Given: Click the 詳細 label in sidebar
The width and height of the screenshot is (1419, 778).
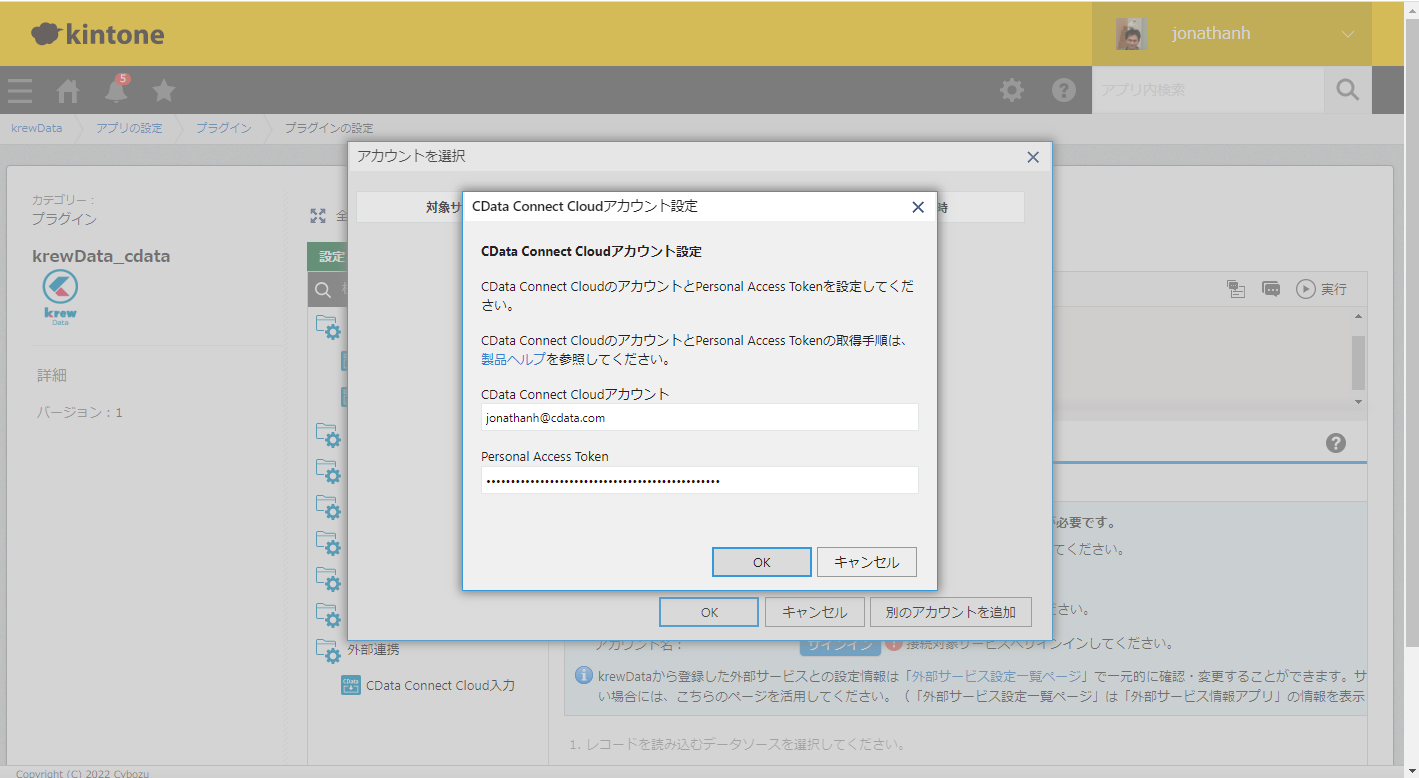Looking at the screenshot, I should [52, 376].
